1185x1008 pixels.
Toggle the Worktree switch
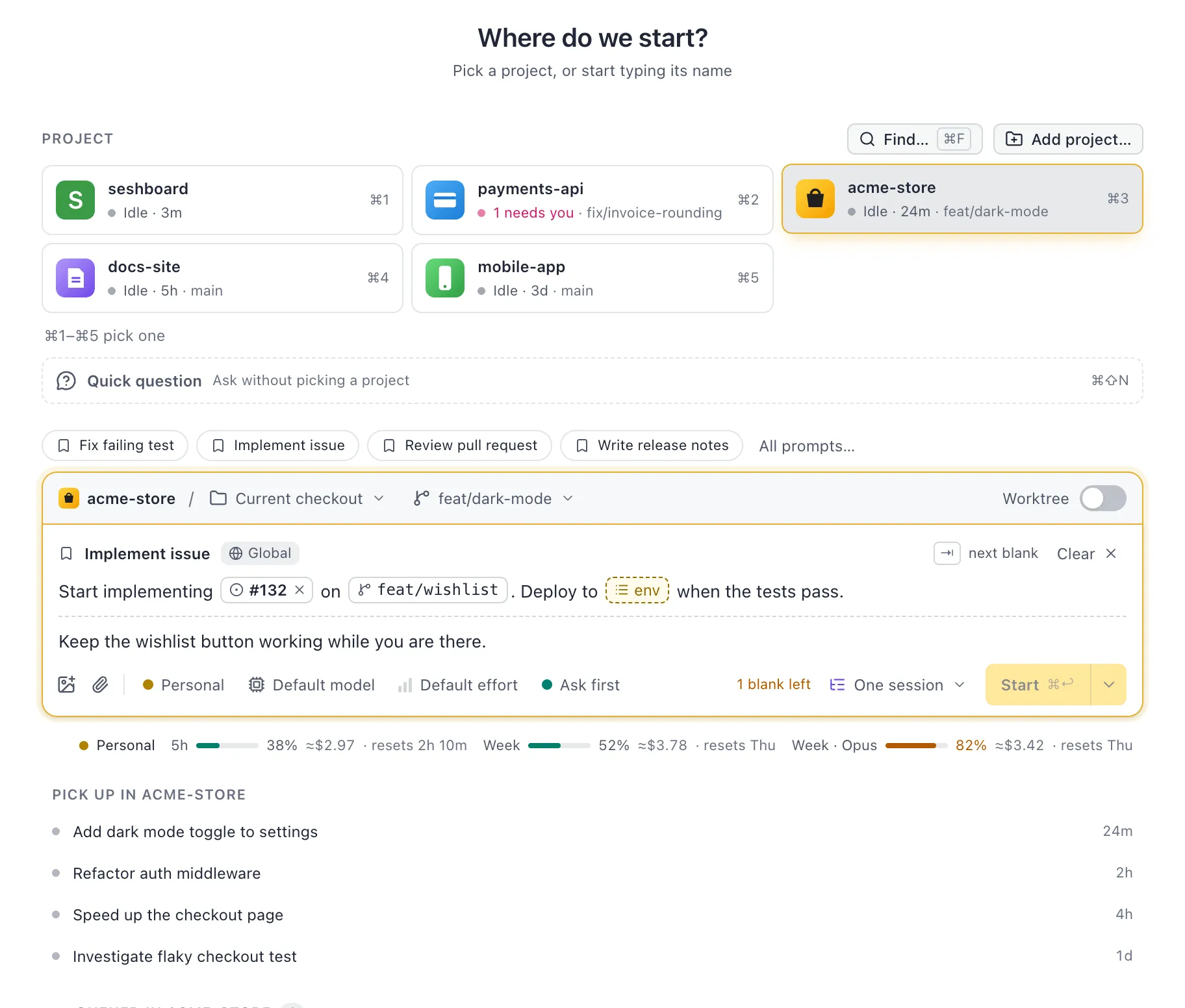coord(1103,498)
